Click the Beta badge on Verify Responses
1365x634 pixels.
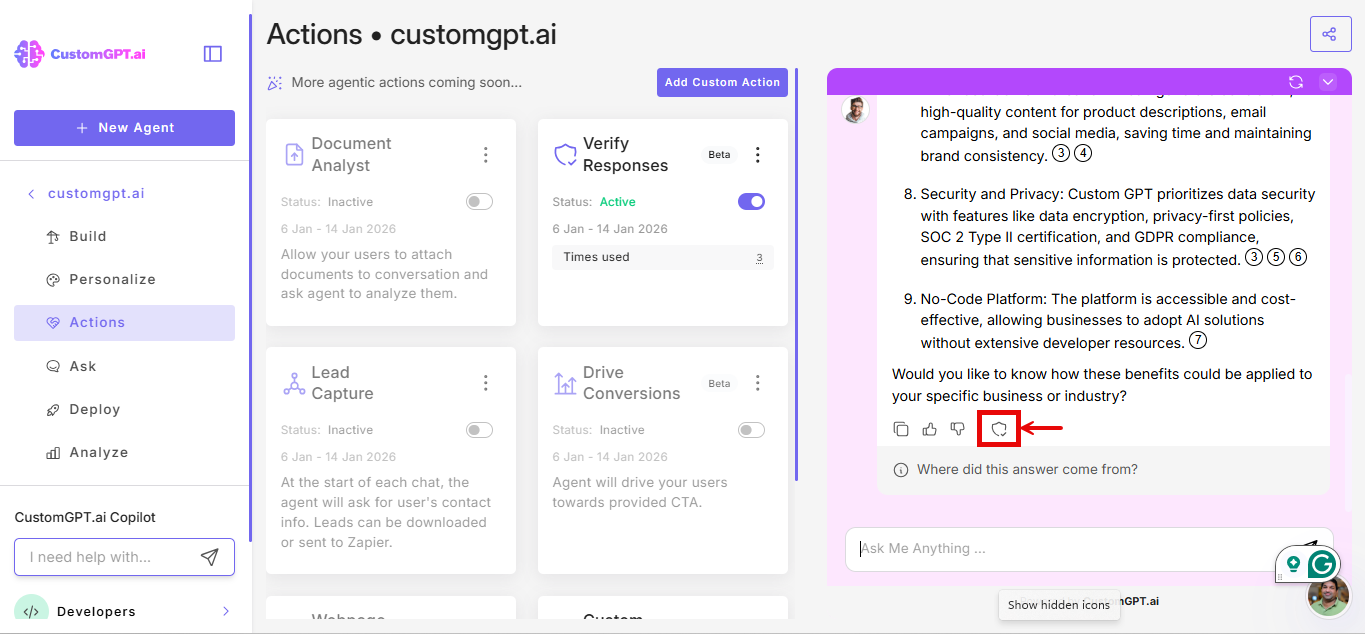(719, 155)
